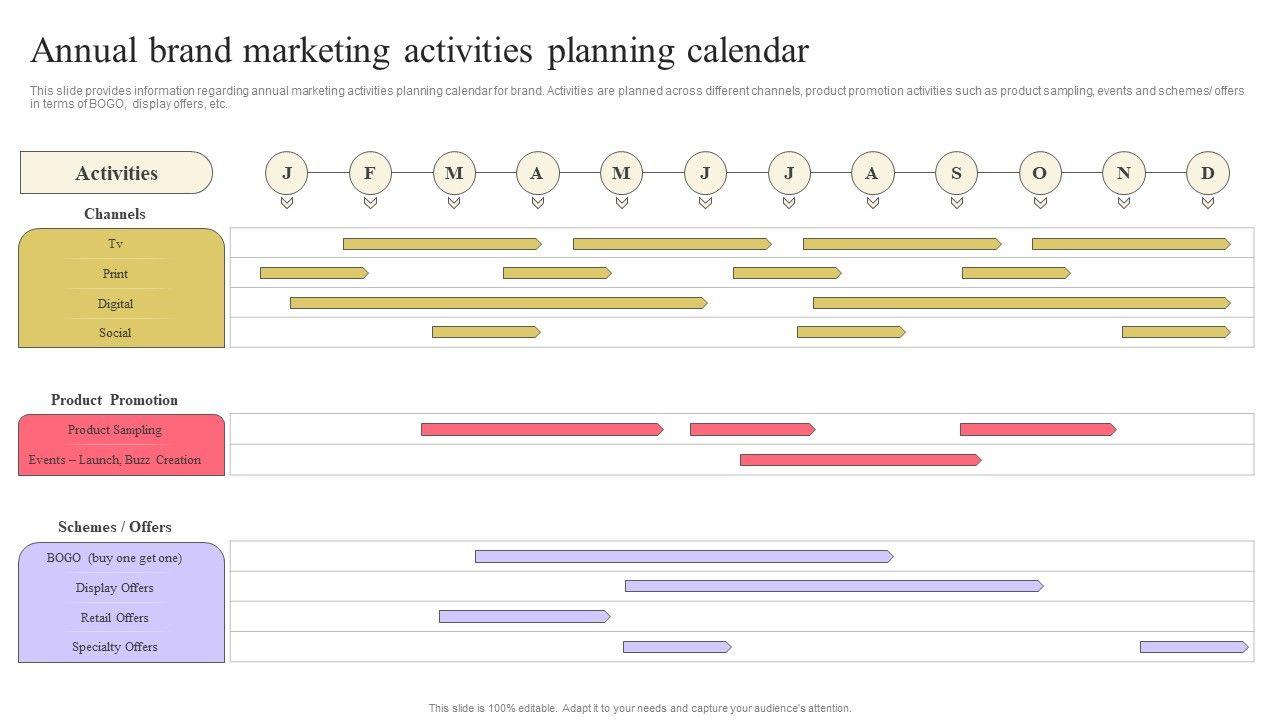Viewport: 1280px width, 720px height.
Task: Click the chevron below January
Action: [x=287, y=203]
